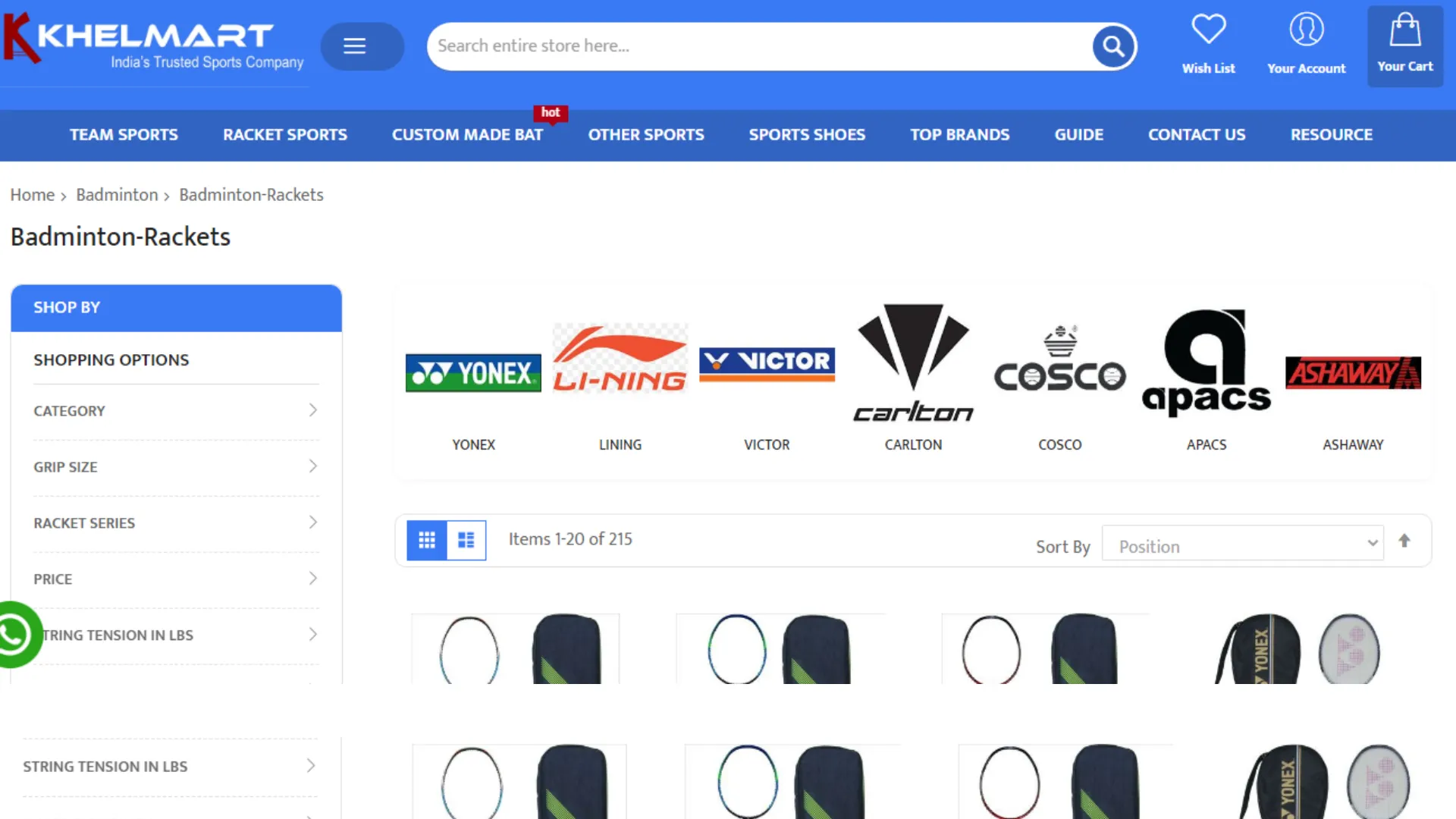Click the YONEX brand text label
This screenshot has height=819, width=1456.
473,445
